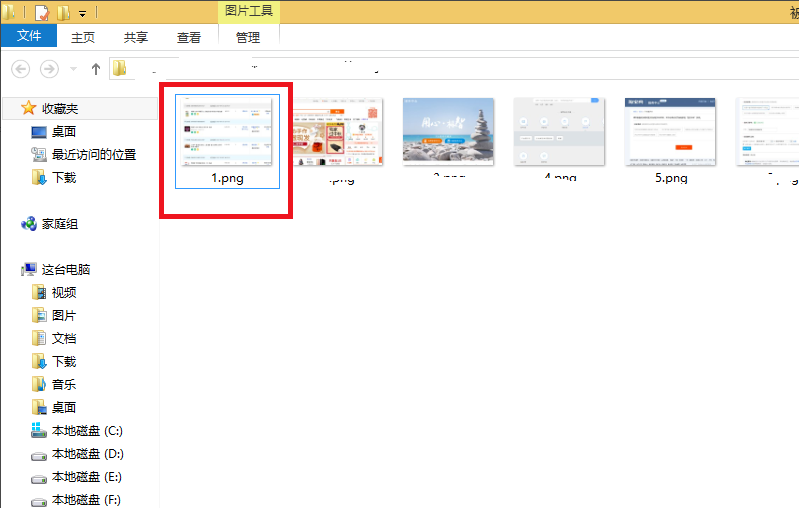Click the window folder icon in title bar
Viewport: 799px width, 508px height.
[8, 12]
